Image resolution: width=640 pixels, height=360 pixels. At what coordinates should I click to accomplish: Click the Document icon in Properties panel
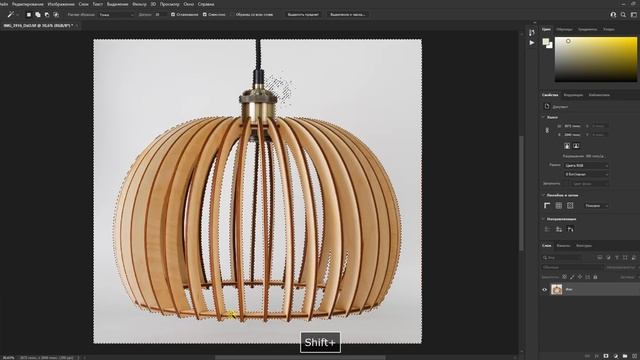pyautogui.click(x=547, y=107)
